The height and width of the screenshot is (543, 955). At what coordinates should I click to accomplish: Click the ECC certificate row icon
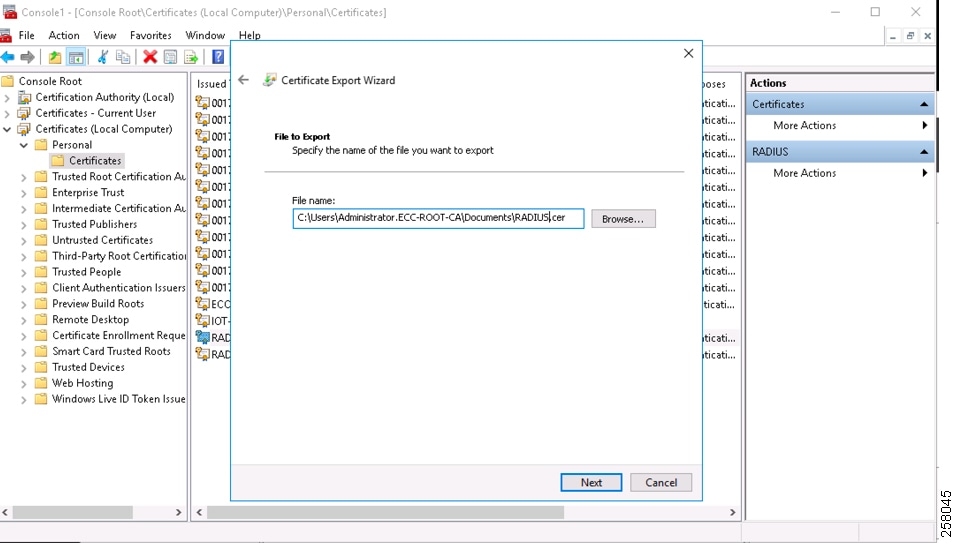point(203,303)
